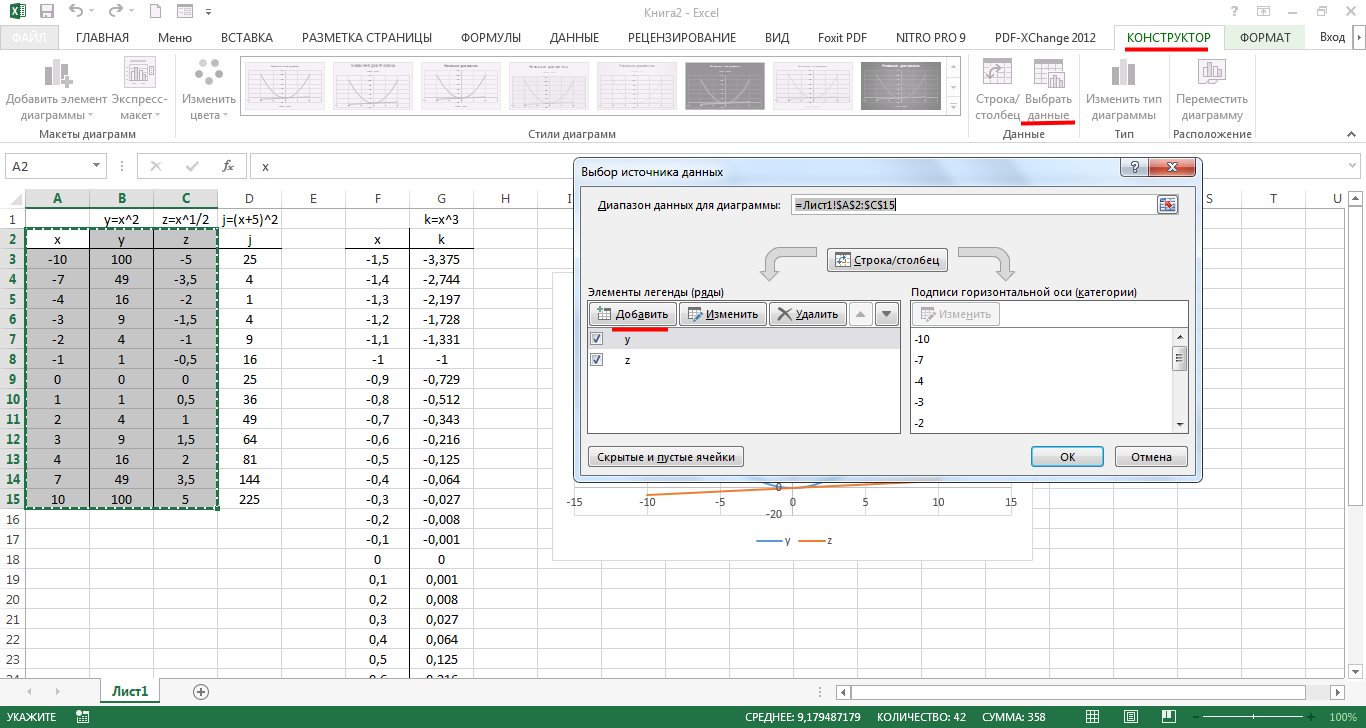Viewport: 1366px width, 728px height.
Task: Toggle the z series checkbox
Action: tap(597, 360)
